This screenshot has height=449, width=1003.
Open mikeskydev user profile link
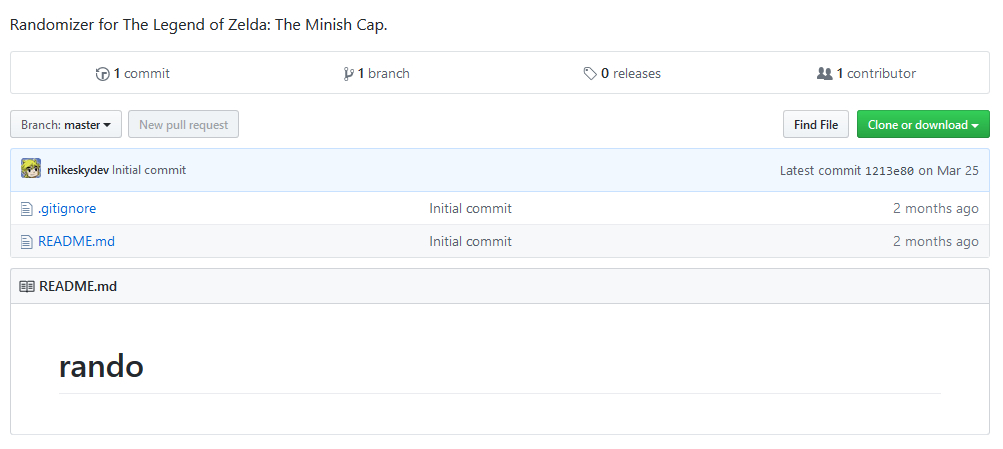(x=78, y=170)
